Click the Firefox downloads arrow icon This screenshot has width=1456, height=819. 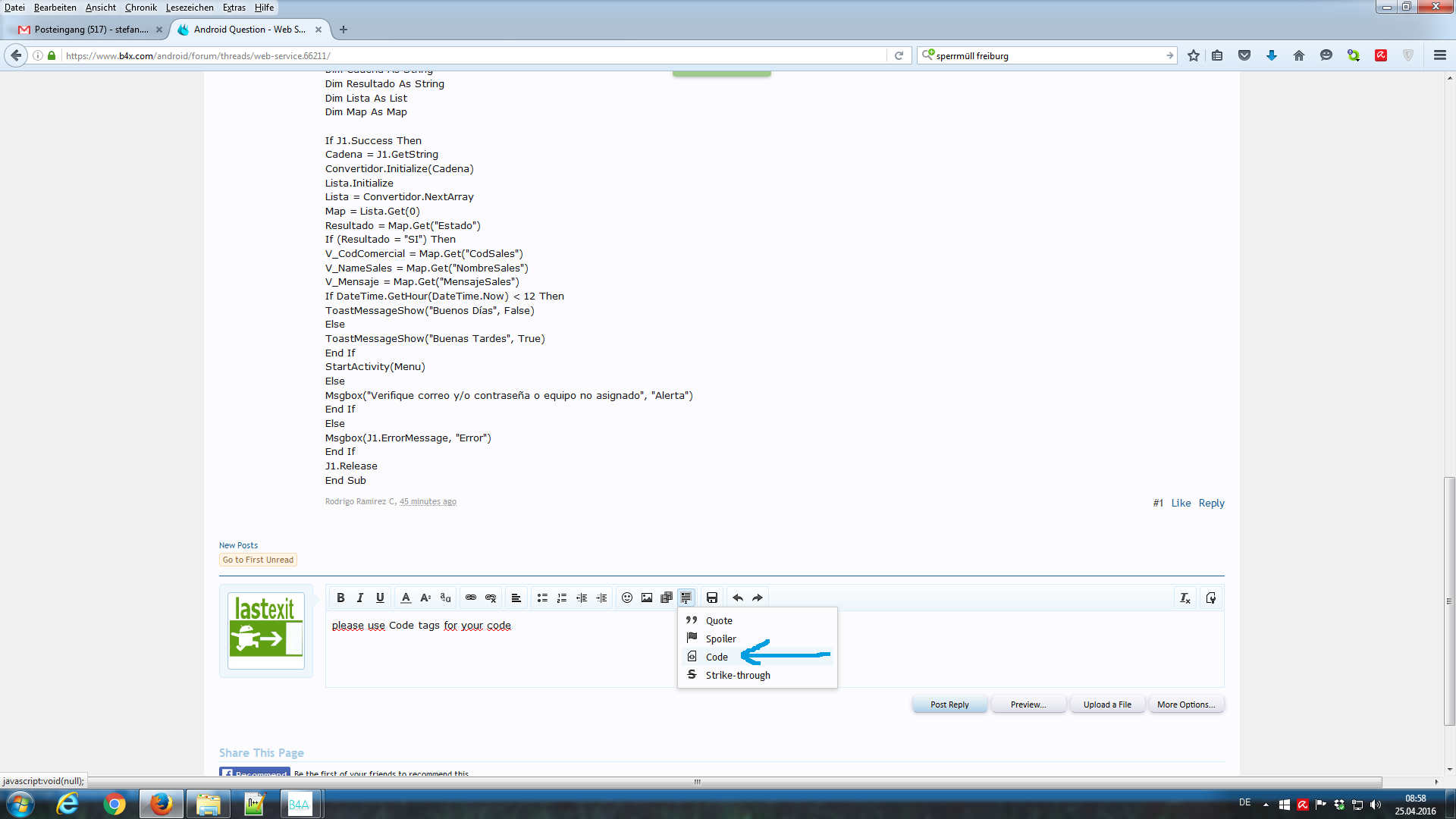point(1272,55)
